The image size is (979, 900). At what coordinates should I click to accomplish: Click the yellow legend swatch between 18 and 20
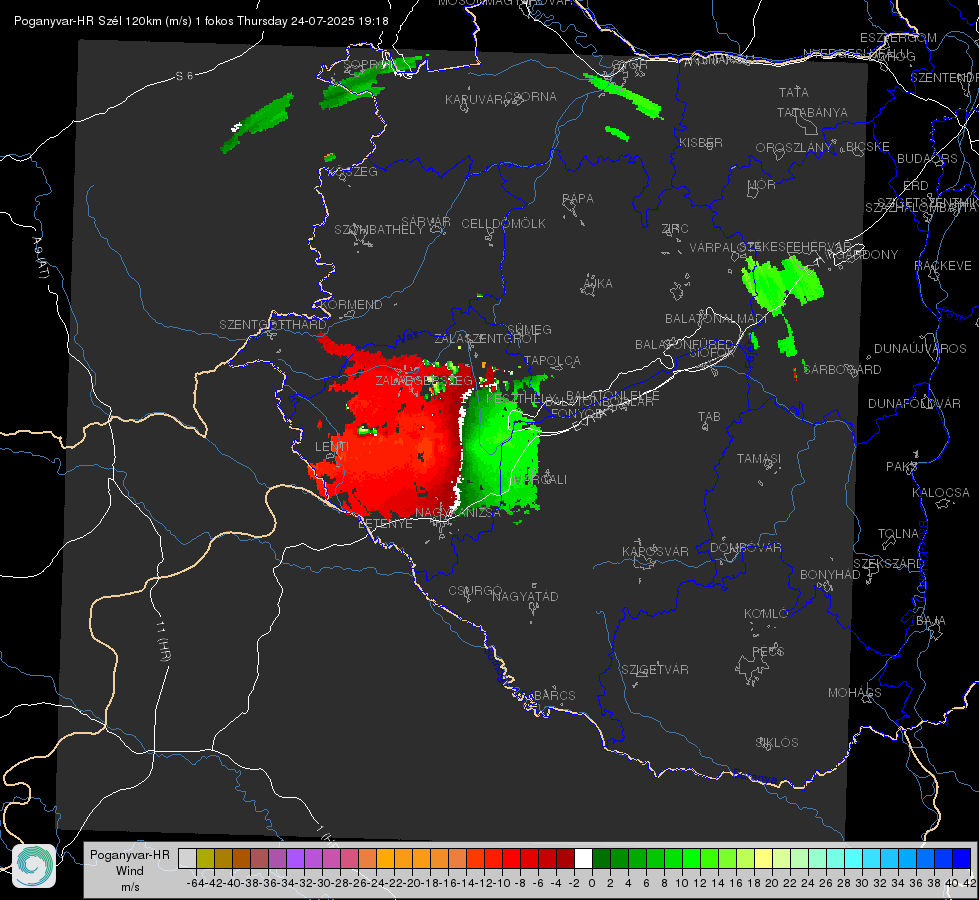click(763, 859)
